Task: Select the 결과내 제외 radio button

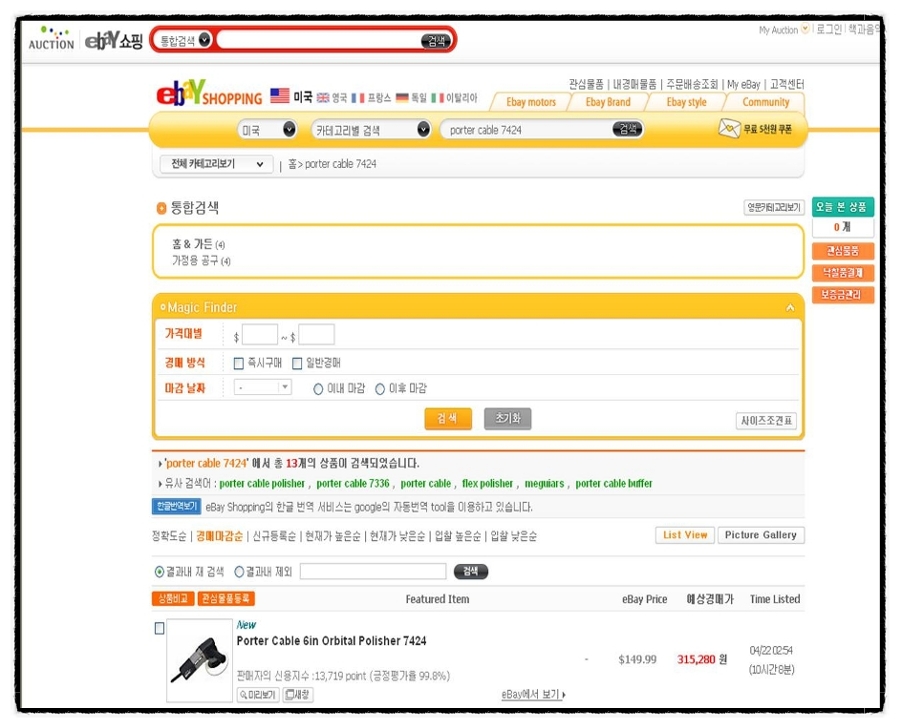Action: pos(239,572)
